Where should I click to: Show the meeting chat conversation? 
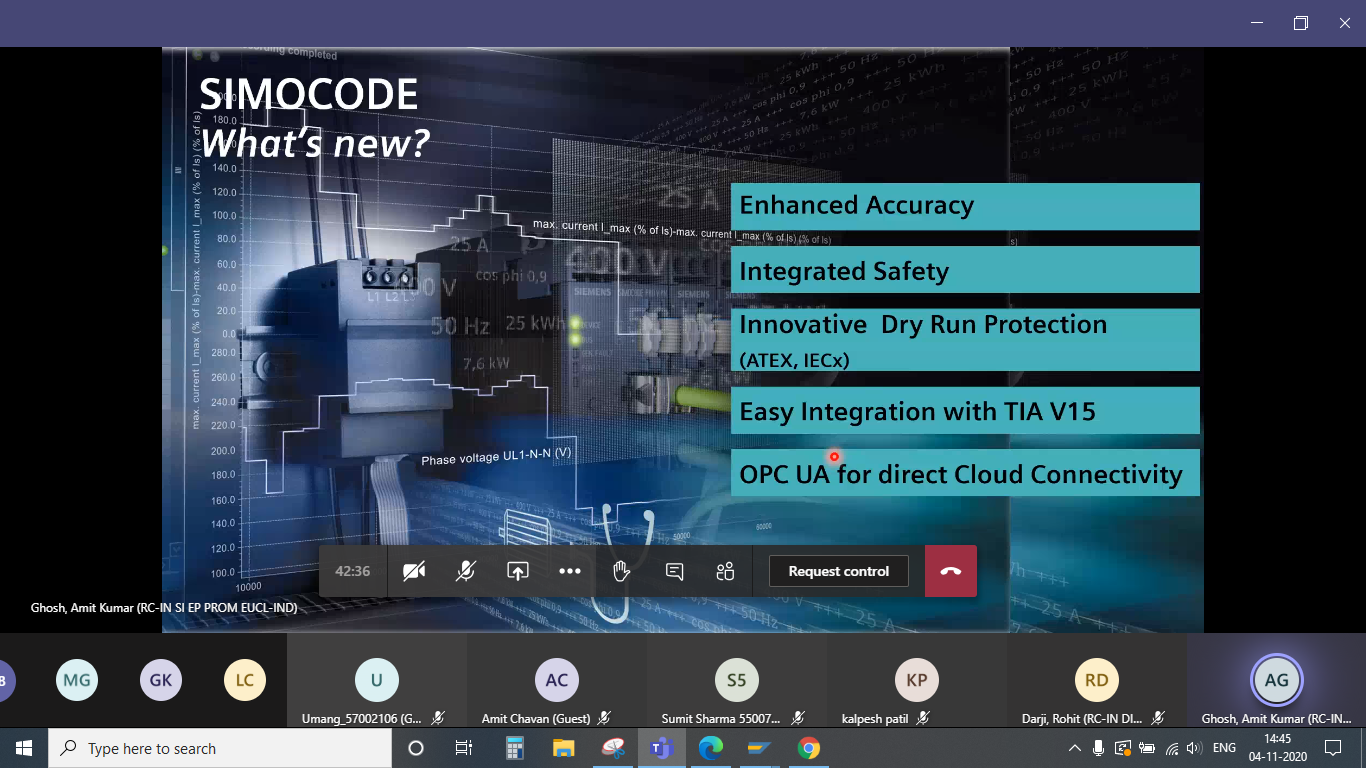coord(674,571)
